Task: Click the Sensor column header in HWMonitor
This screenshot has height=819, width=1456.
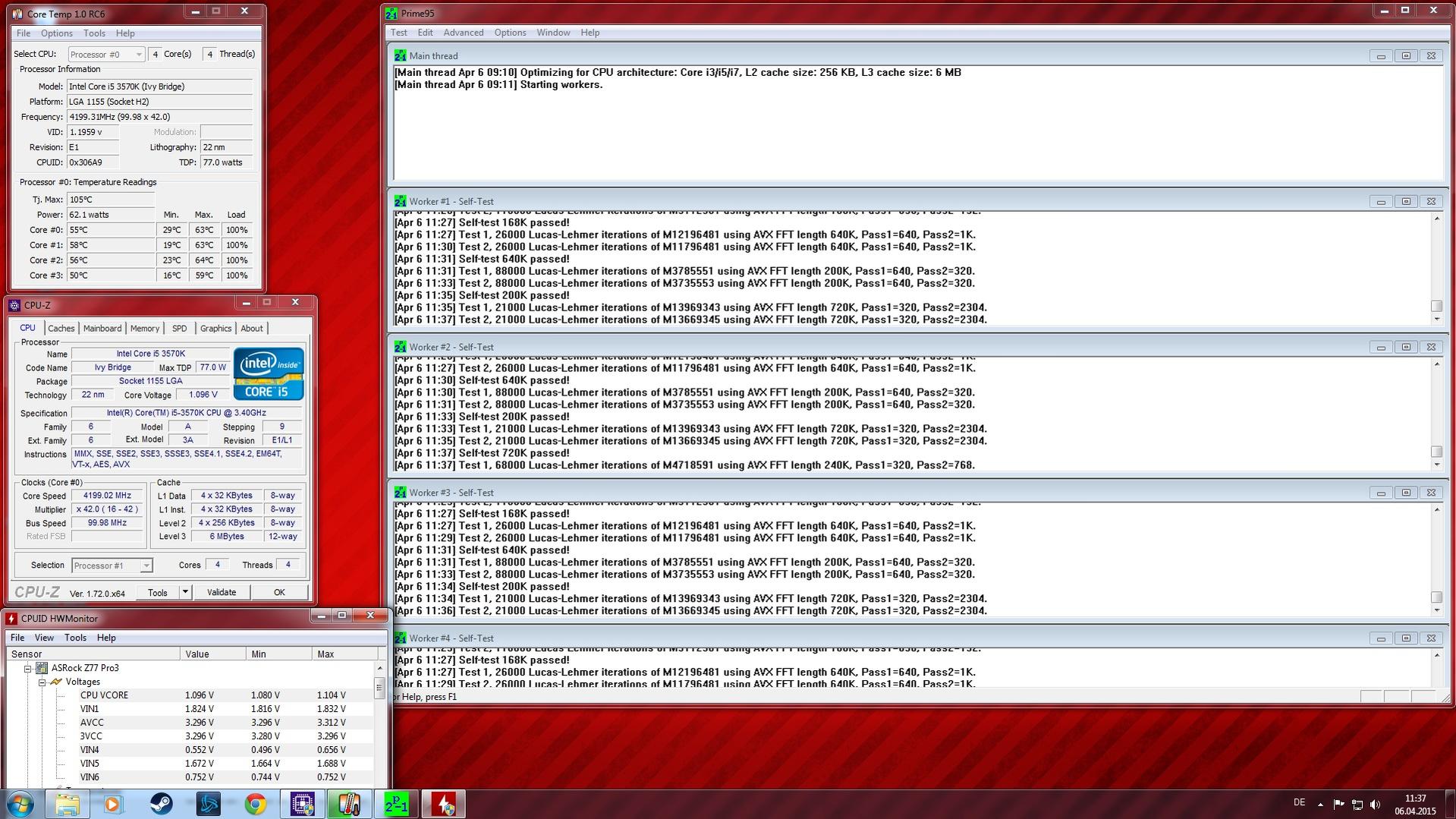Action: coord(93,654)
